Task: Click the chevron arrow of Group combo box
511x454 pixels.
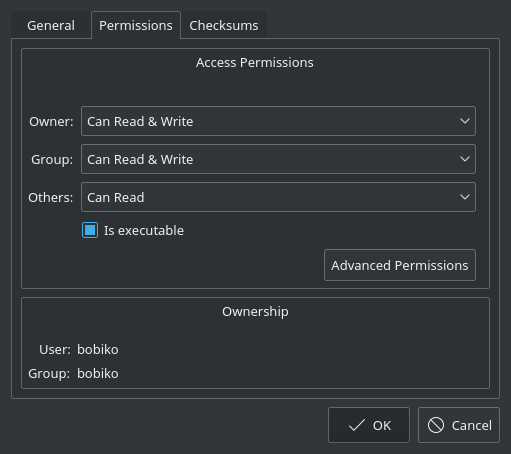Action: 465,159
